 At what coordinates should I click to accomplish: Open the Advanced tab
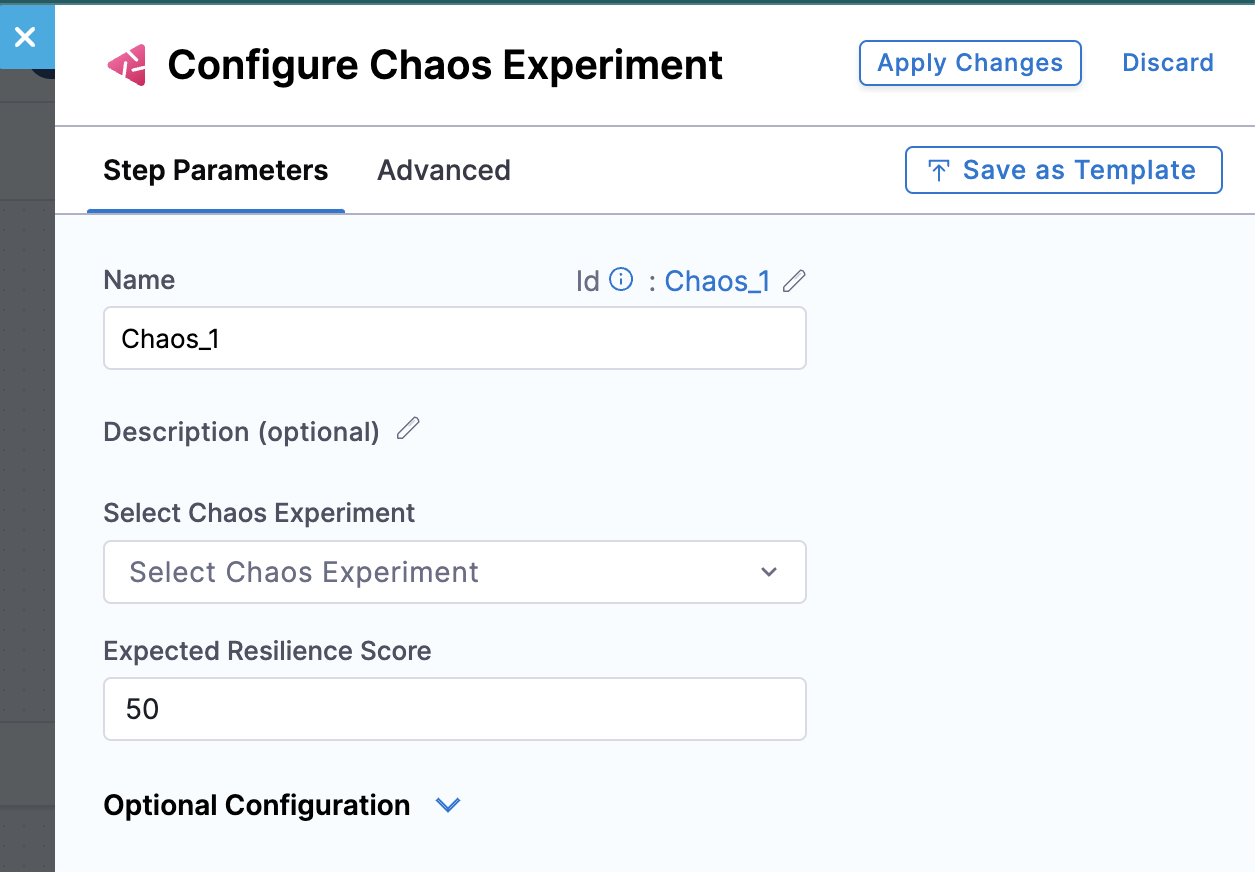coord(444,171)
